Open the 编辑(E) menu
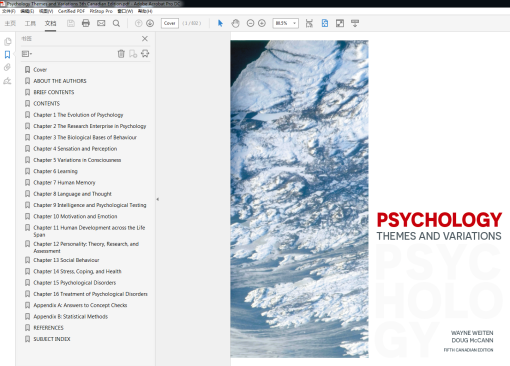 coord(27,11)
